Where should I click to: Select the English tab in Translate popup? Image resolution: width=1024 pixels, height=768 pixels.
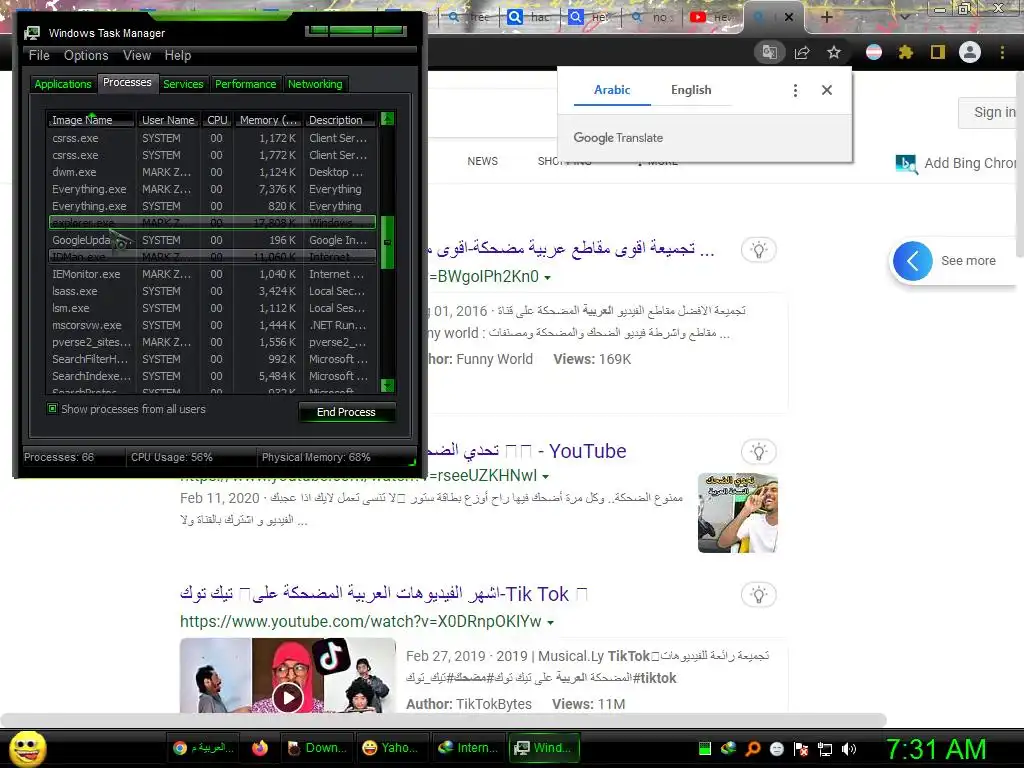click(x=691, y=90)
